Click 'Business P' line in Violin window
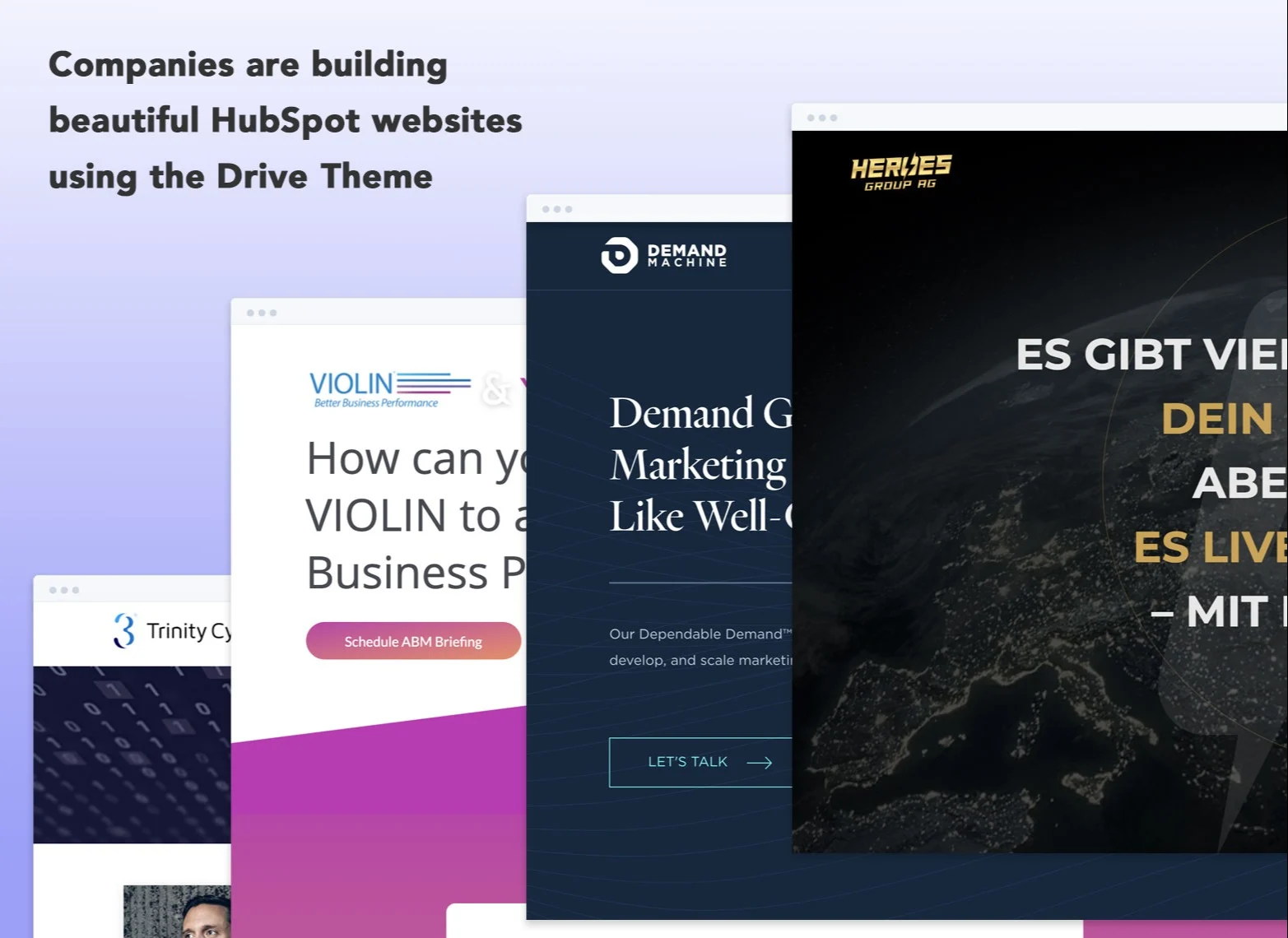 (416, 573)
